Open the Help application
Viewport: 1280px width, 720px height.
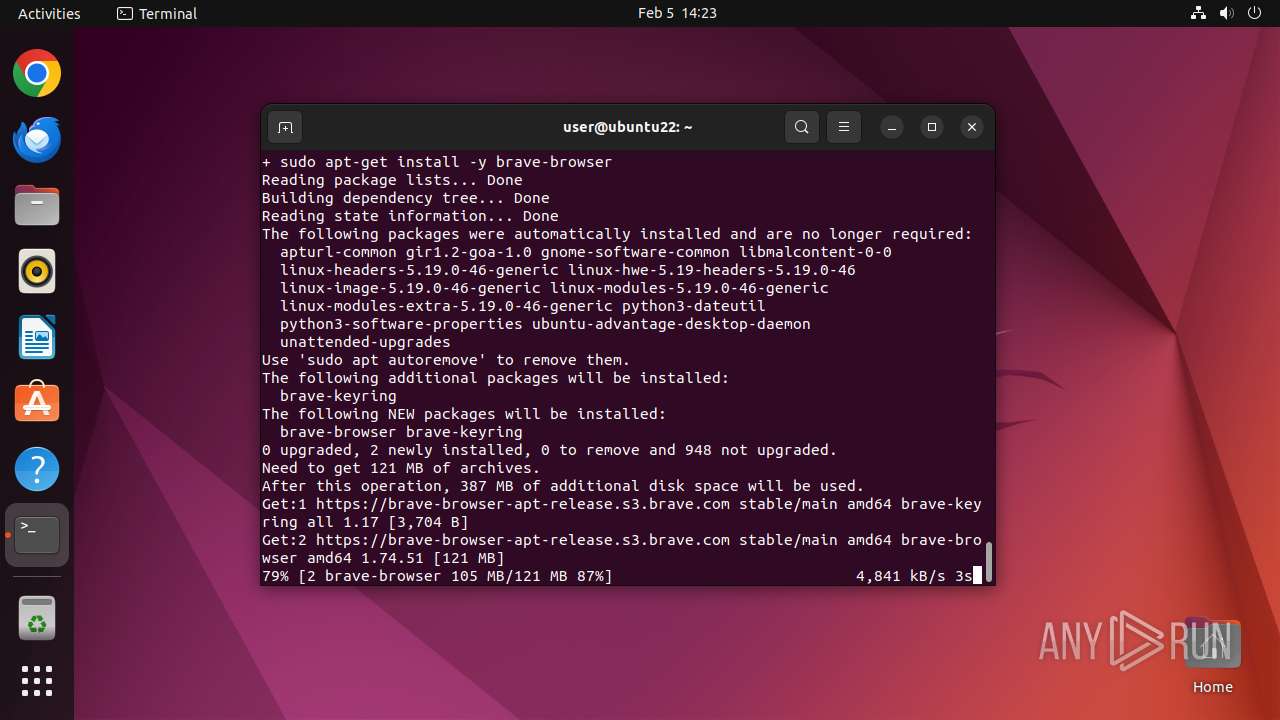tap(37, 469)
